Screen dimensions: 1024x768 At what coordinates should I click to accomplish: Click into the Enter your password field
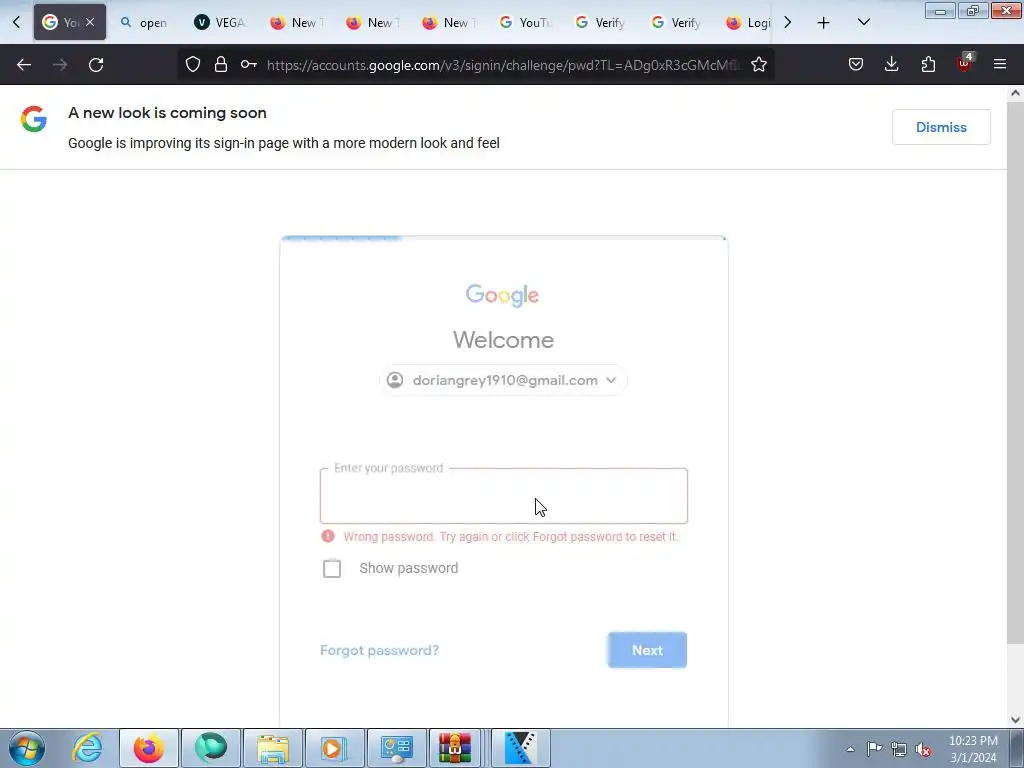(x=504, y=496)
